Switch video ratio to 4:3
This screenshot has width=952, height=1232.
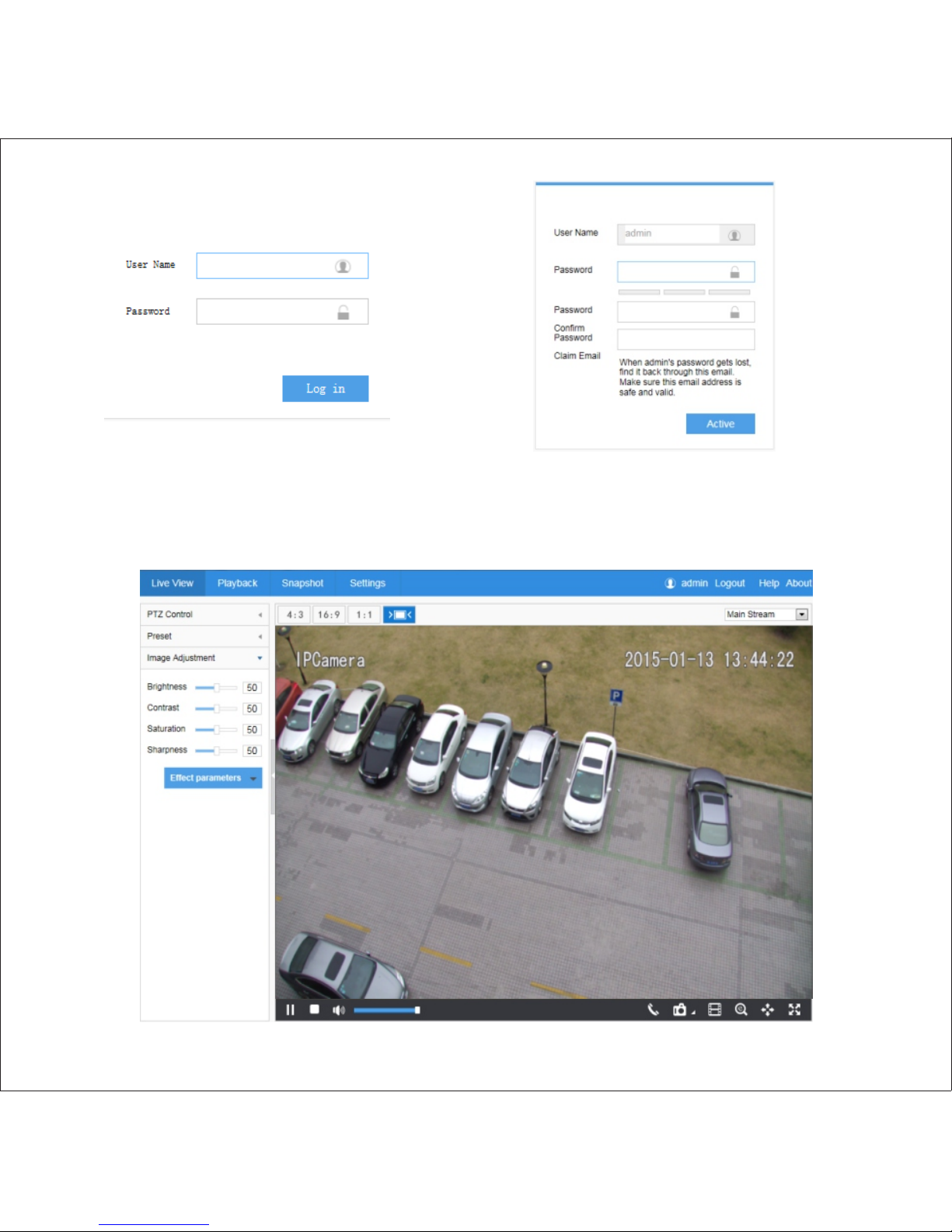[295, 615]
